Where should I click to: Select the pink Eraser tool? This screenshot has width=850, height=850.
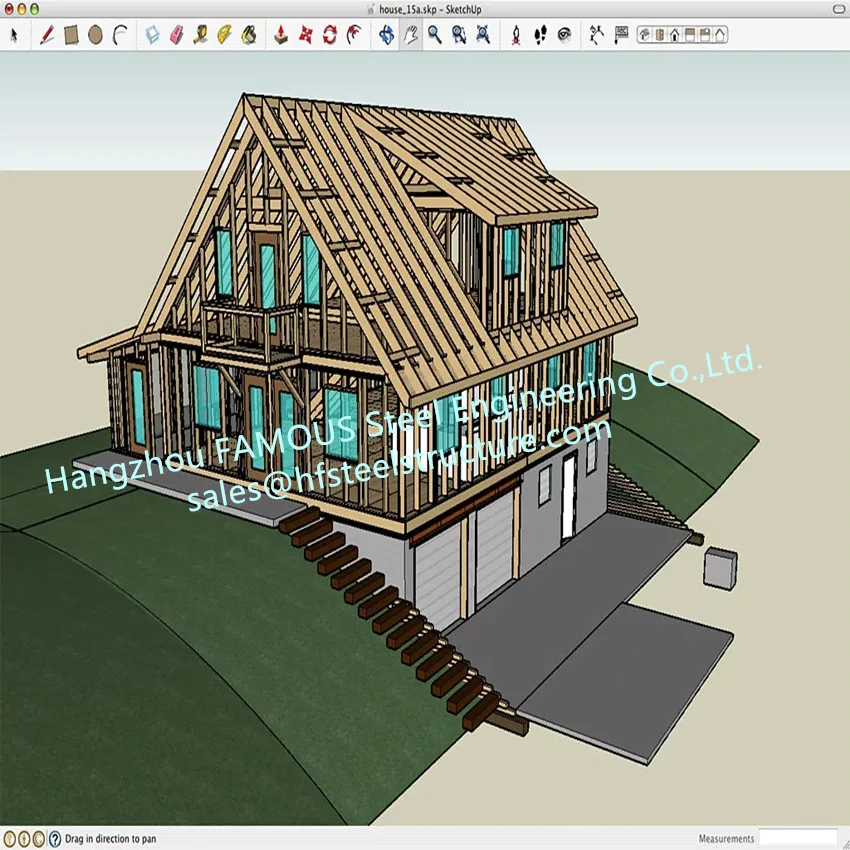tap(177, 35)
